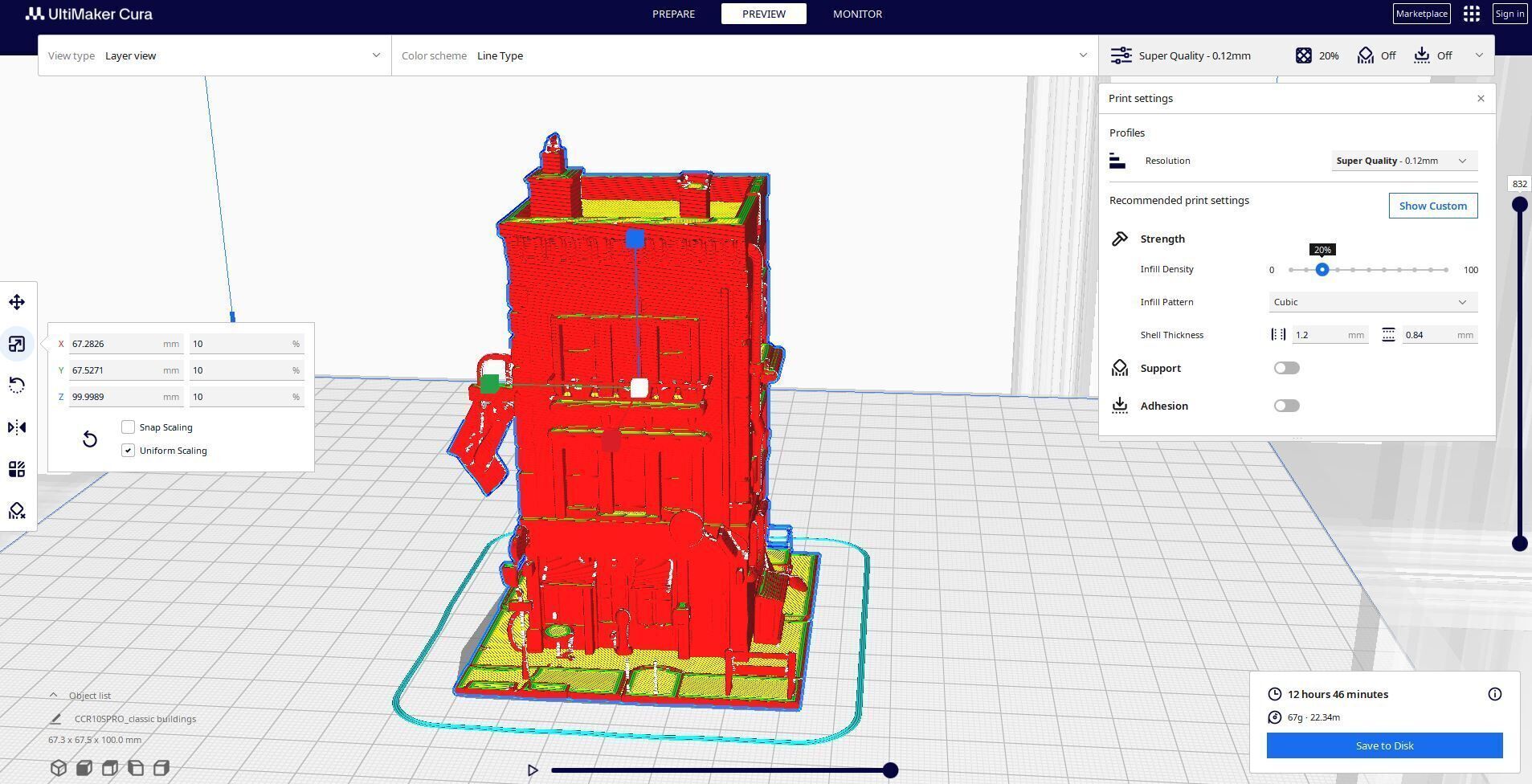This screenshot has width=1532, height=784.
Task: Select CCR10SPRO_classic buildings in object list
Action: click(135, 719)
